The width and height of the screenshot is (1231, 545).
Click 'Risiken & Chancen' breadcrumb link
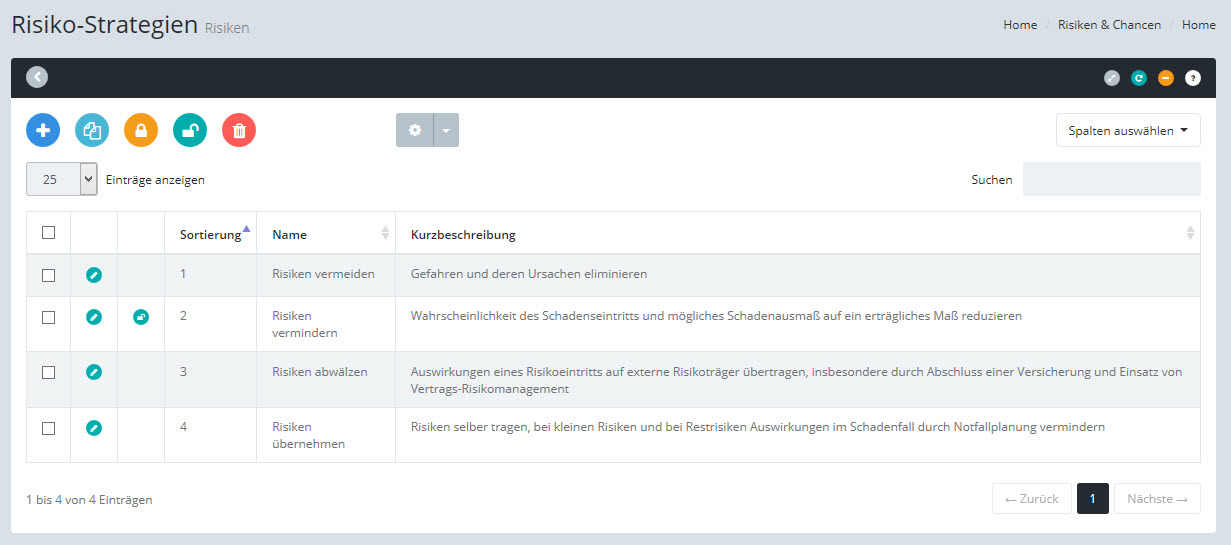click(x=1109, y=25)
